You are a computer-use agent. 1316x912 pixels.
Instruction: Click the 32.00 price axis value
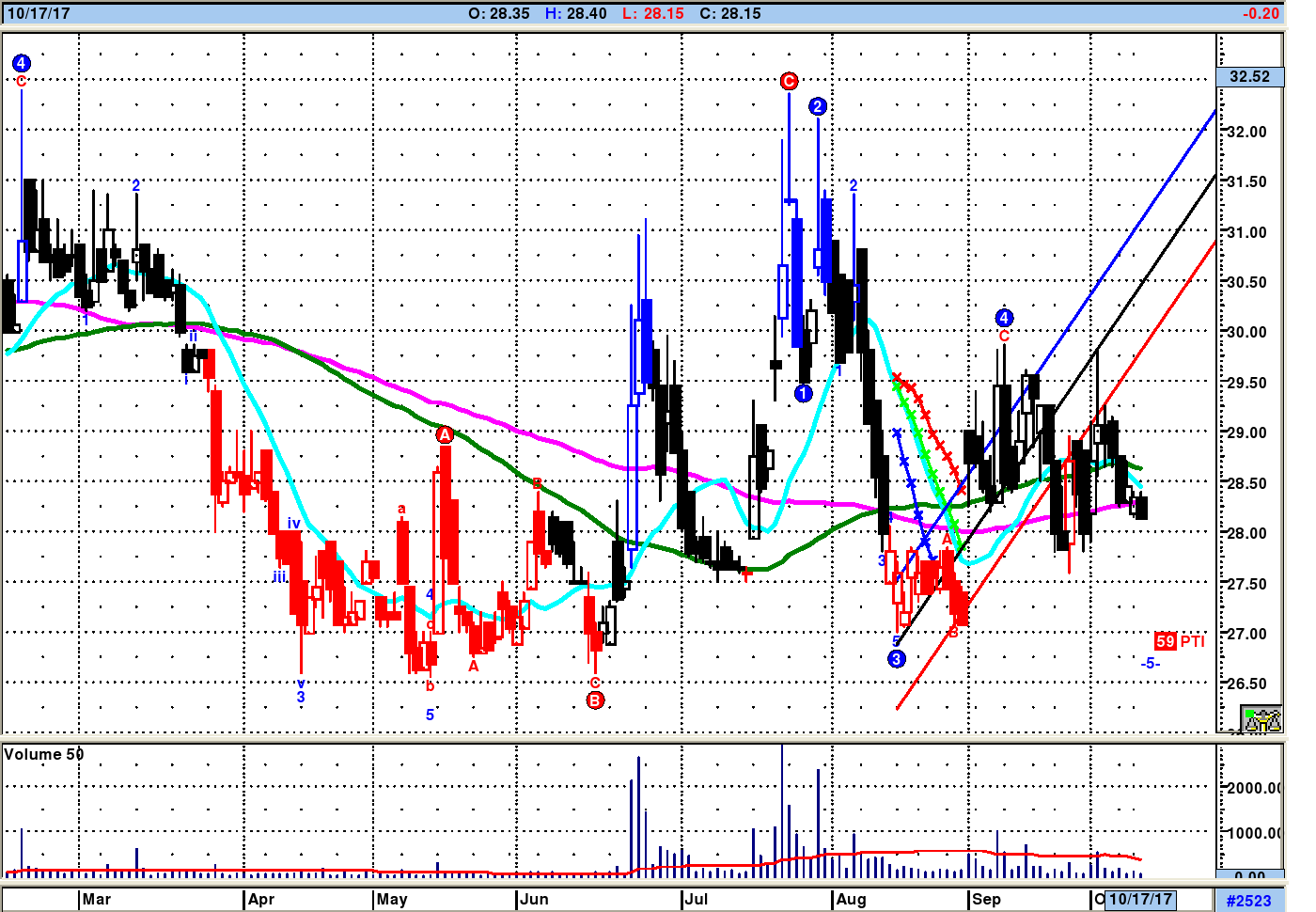[1247, 132]
